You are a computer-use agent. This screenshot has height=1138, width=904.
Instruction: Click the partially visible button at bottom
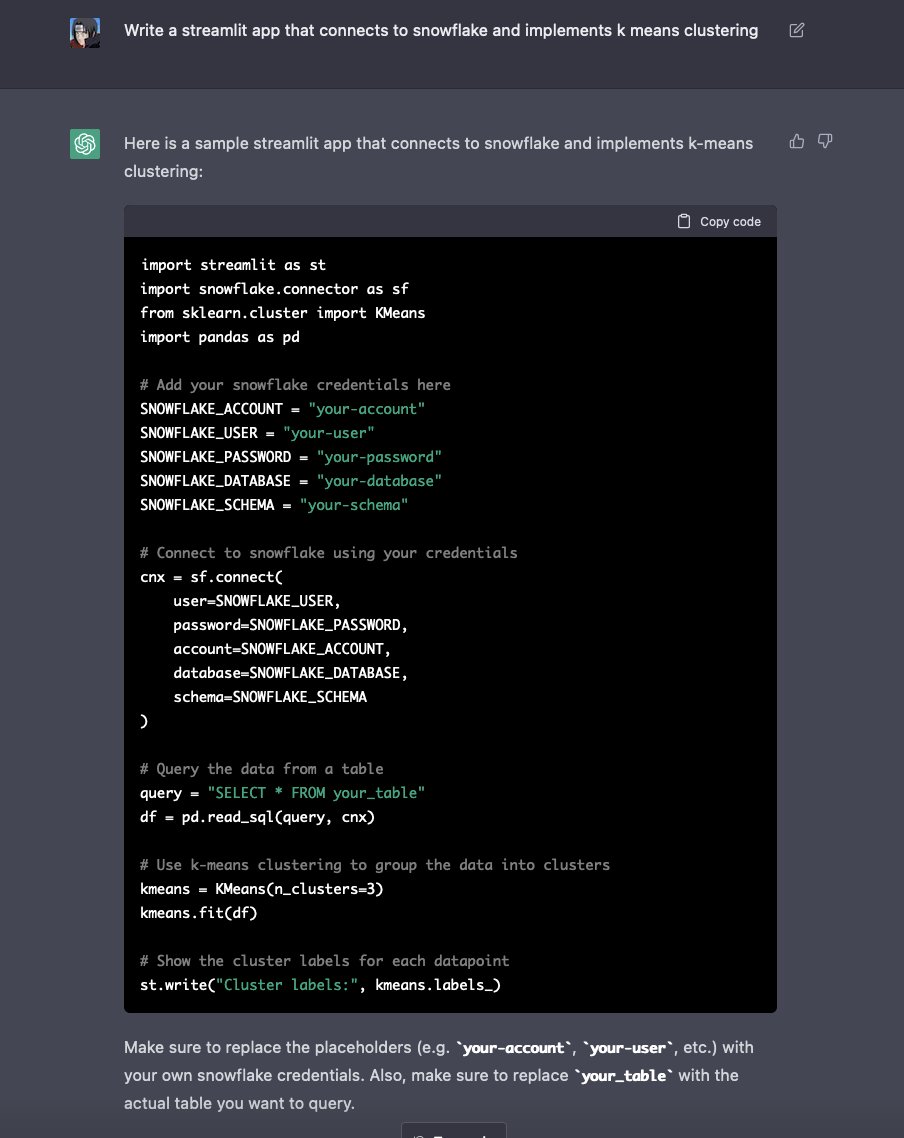(453, 1130)
